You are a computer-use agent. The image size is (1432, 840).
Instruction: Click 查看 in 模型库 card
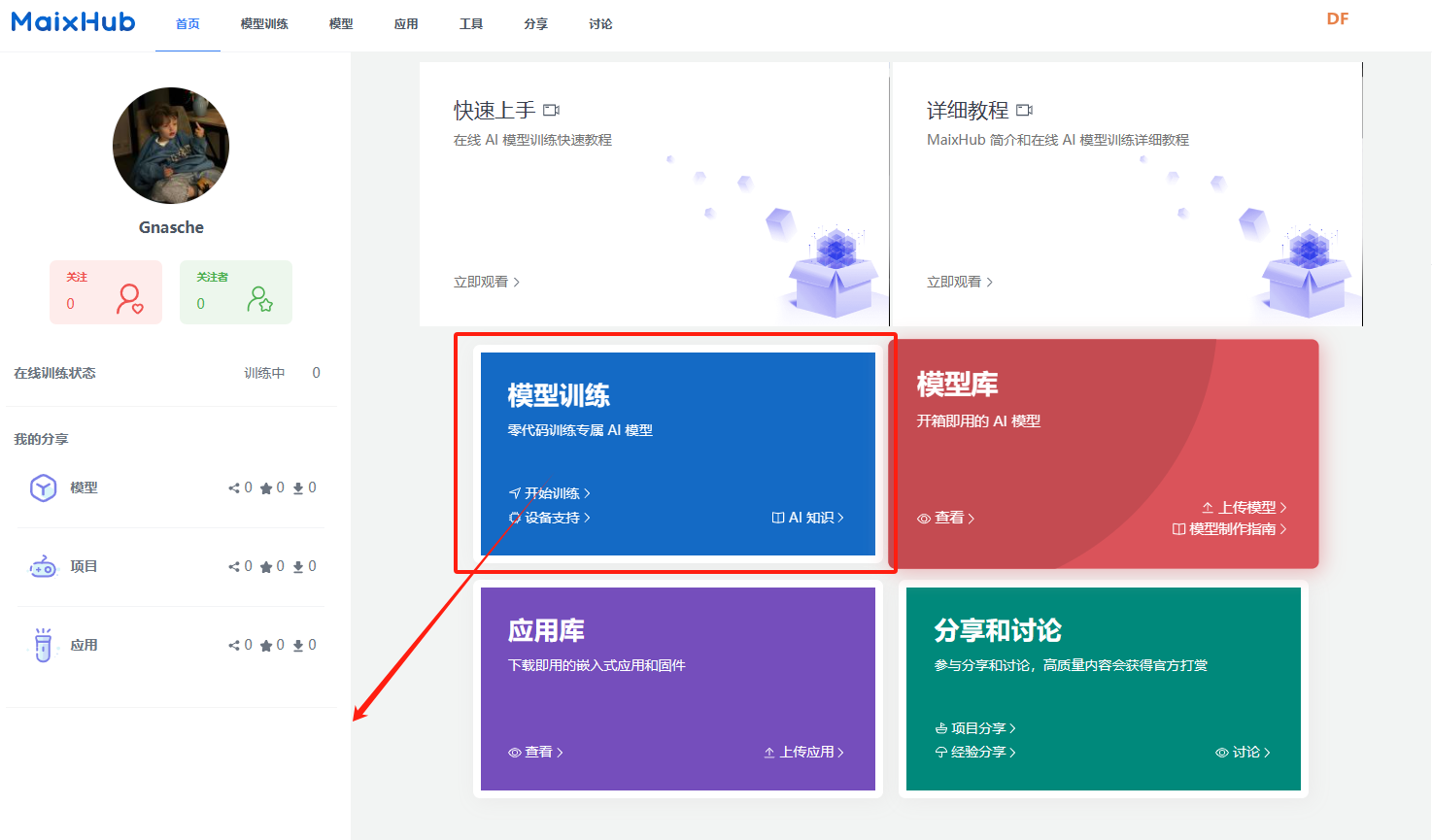pyautogui.click(x=946, y=519)
